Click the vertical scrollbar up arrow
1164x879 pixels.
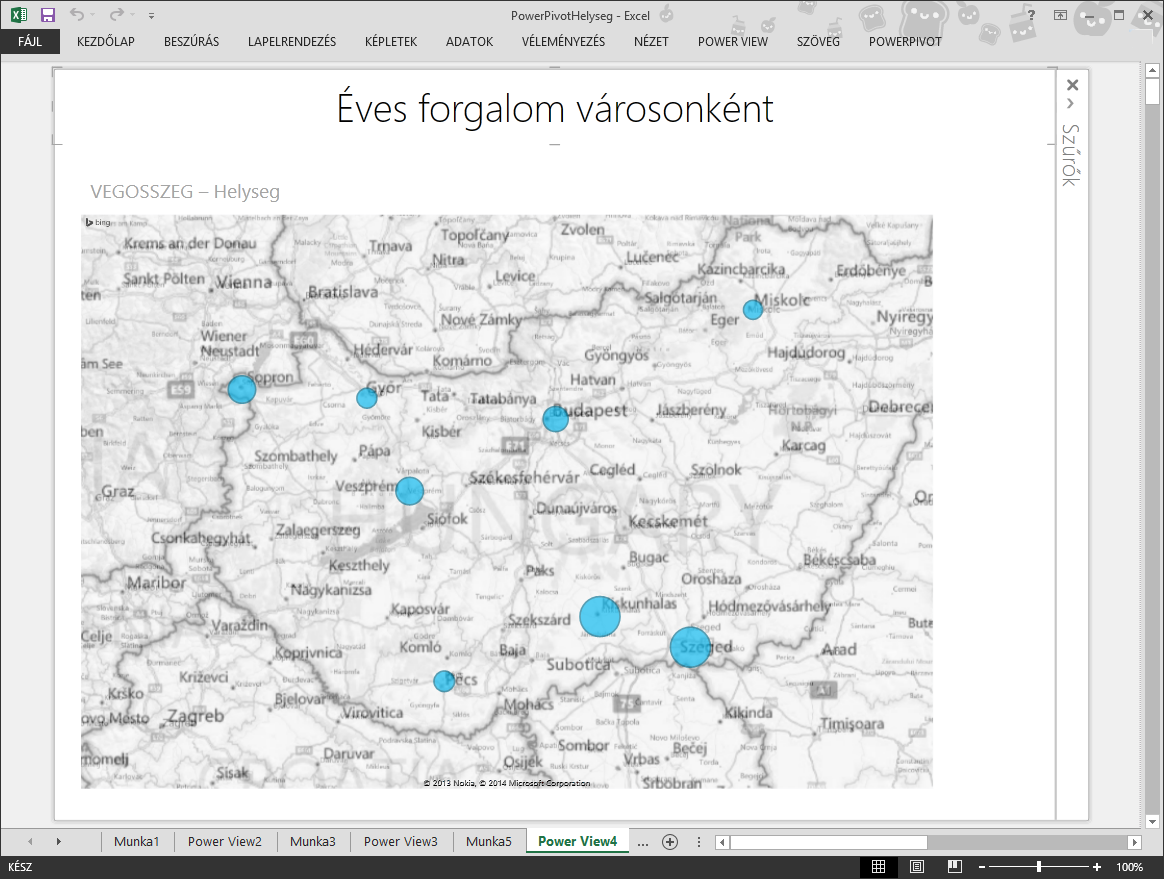tap(1152, 71)
